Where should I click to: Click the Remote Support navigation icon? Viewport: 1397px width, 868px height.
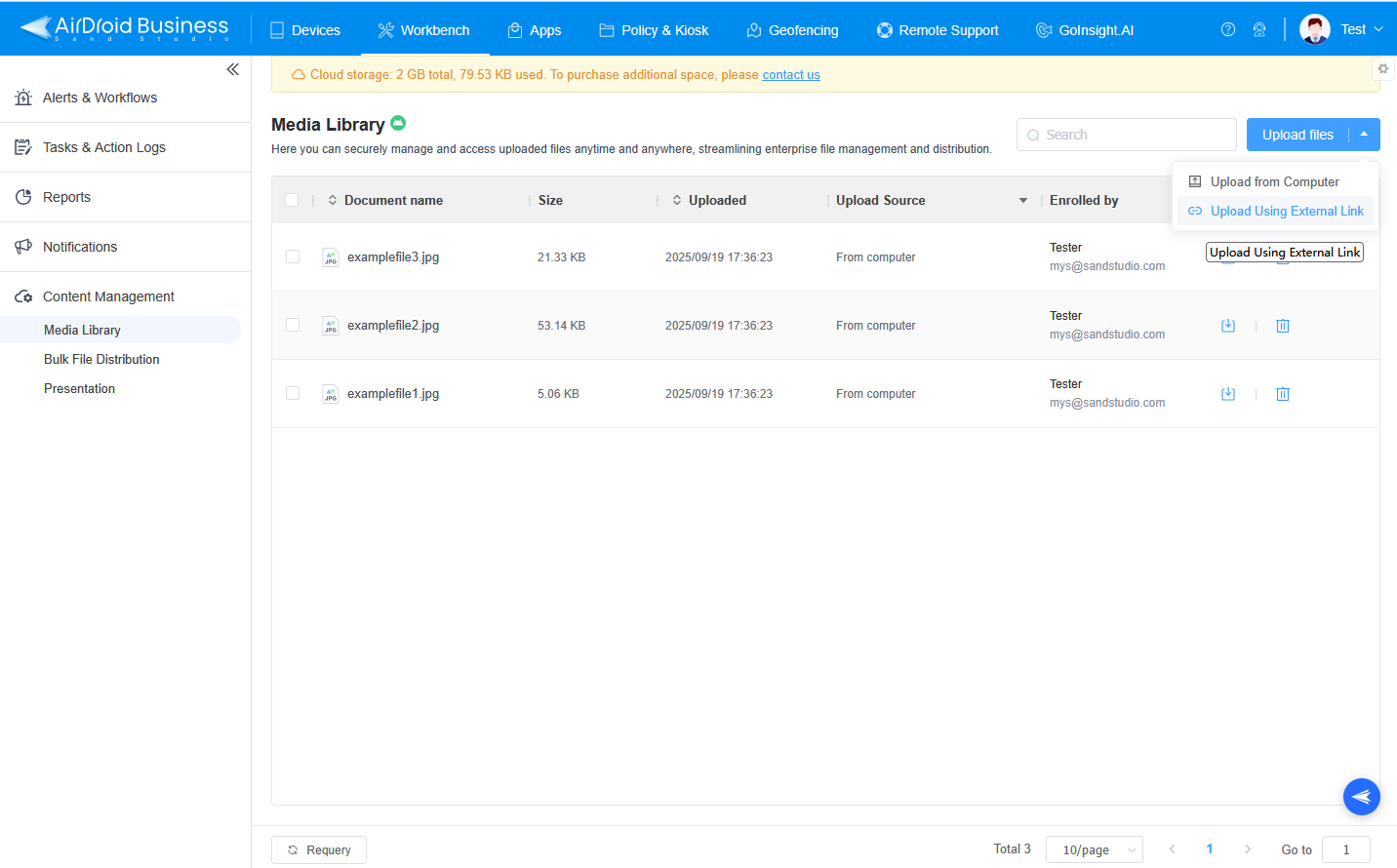[x=884, y=29]
